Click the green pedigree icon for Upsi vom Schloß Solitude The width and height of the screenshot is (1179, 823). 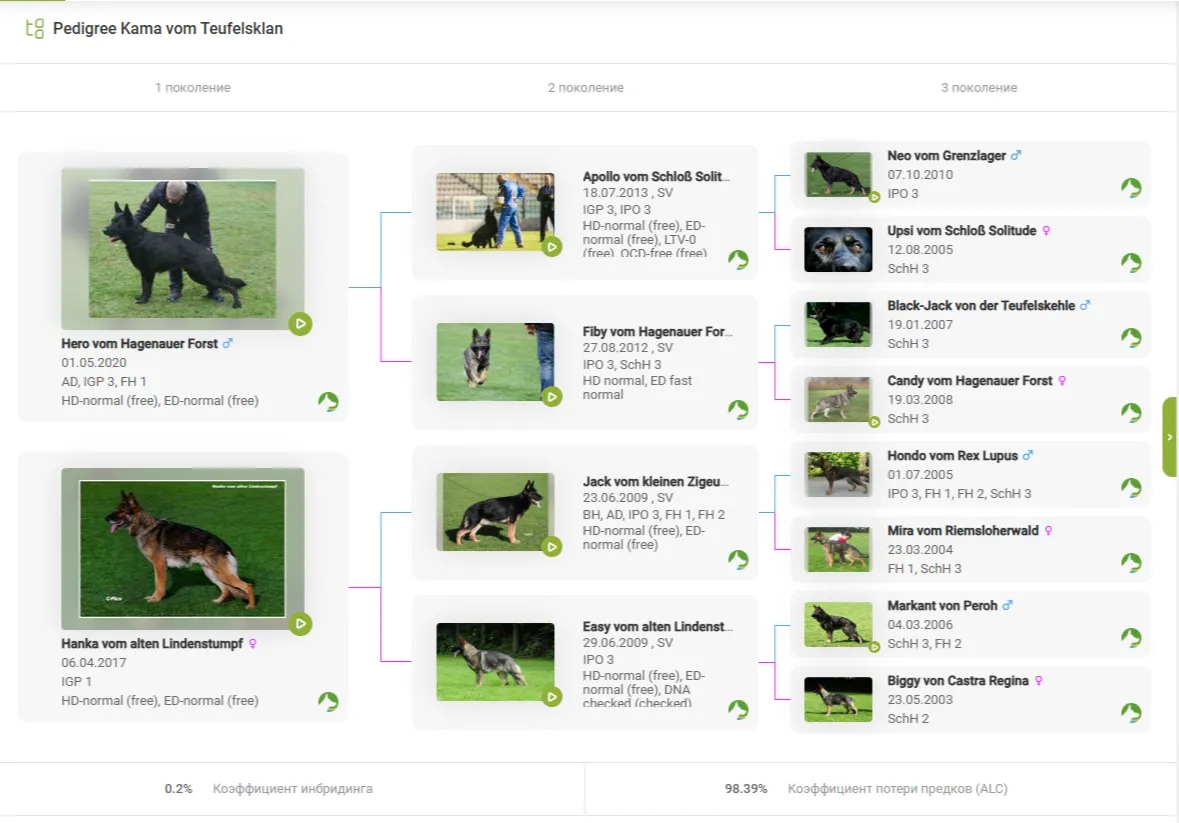pyautogui.click(x=1131, y=263)
